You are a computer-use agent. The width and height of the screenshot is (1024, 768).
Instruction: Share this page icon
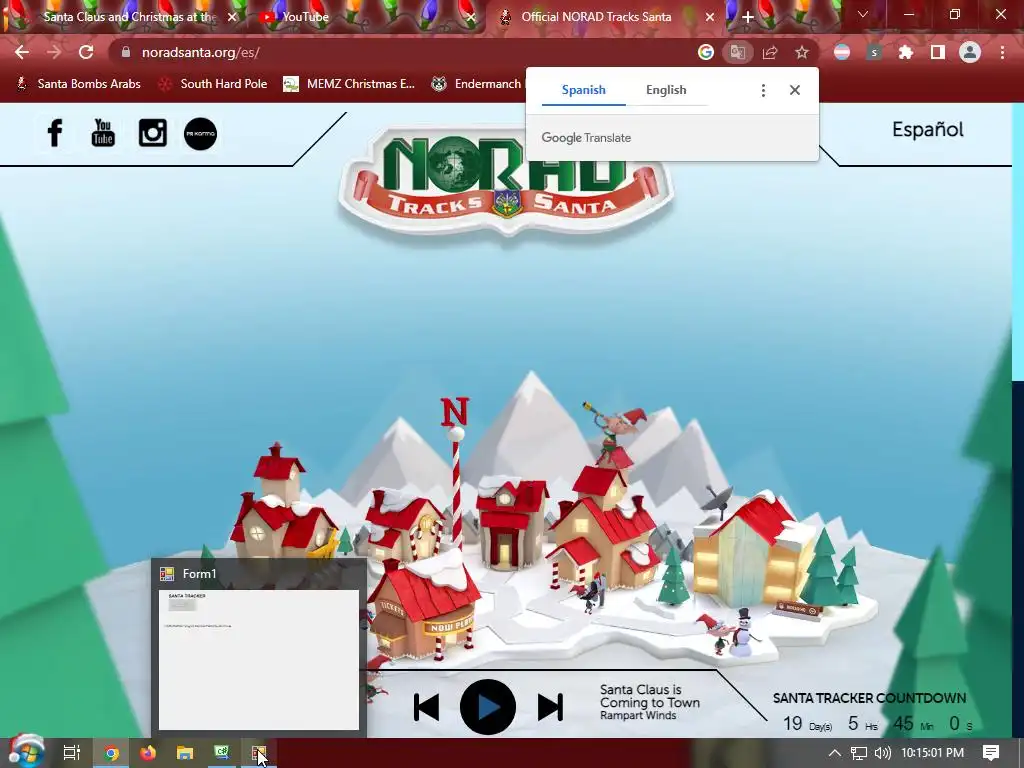pyautogui.click(x=770, y=52)
